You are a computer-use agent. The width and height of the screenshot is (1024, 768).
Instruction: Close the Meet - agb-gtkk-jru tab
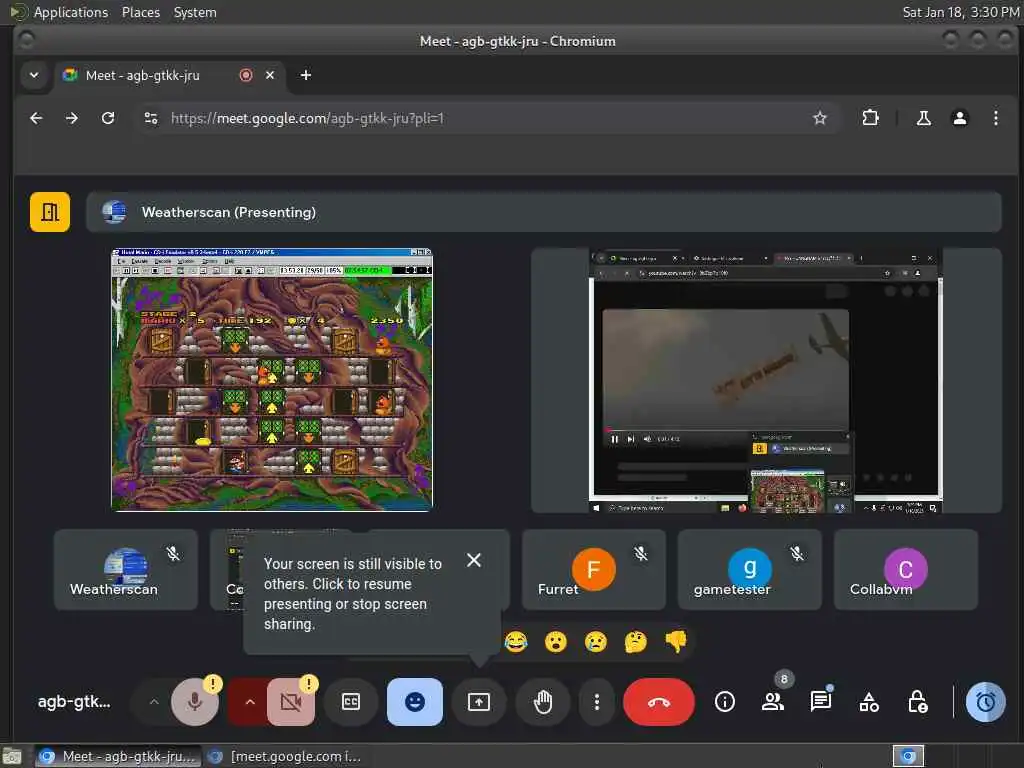point(270,75)
